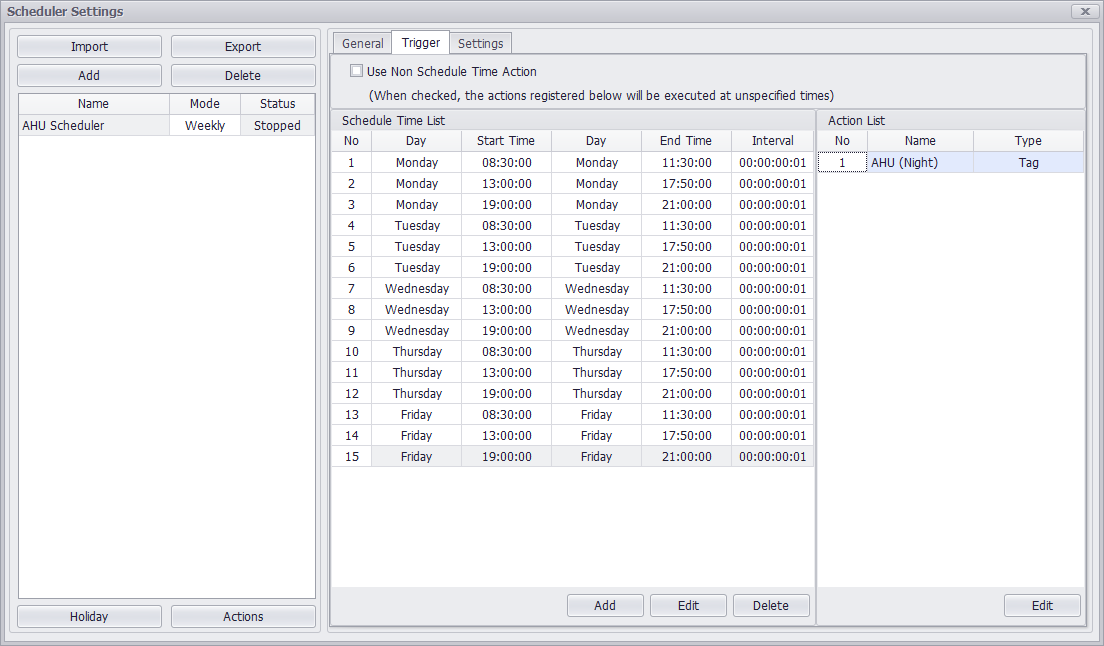Open the Settings tab
1104x646 pixels.
pos(480,43)
